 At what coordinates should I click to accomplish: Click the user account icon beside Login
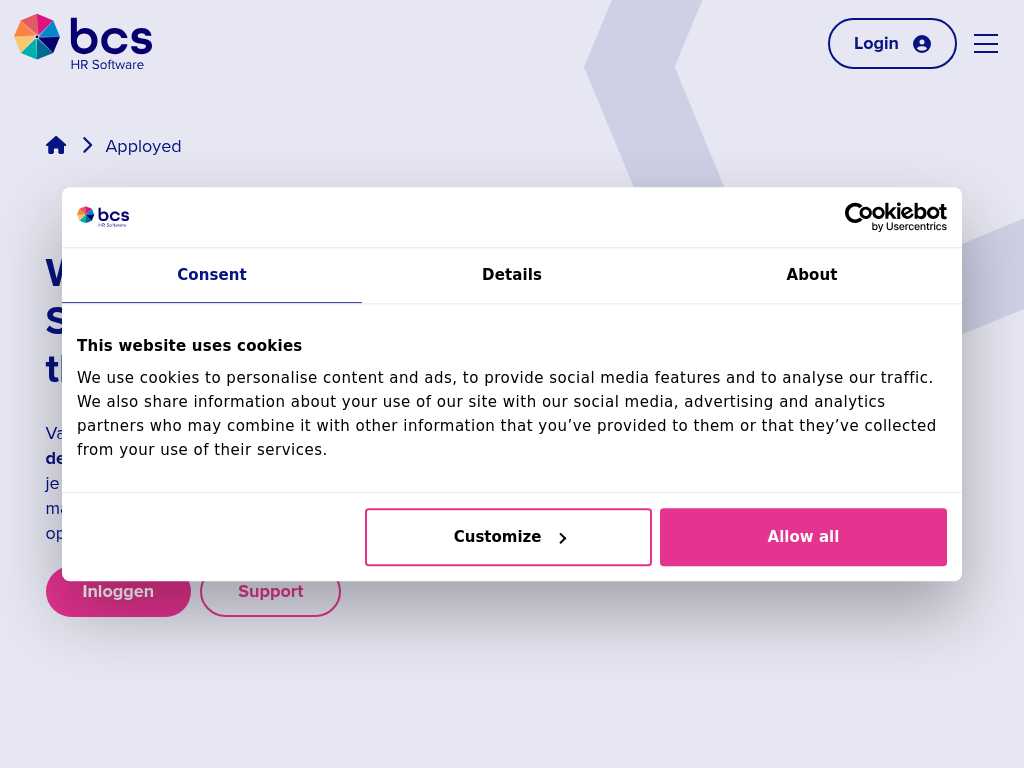click(922, 44)
